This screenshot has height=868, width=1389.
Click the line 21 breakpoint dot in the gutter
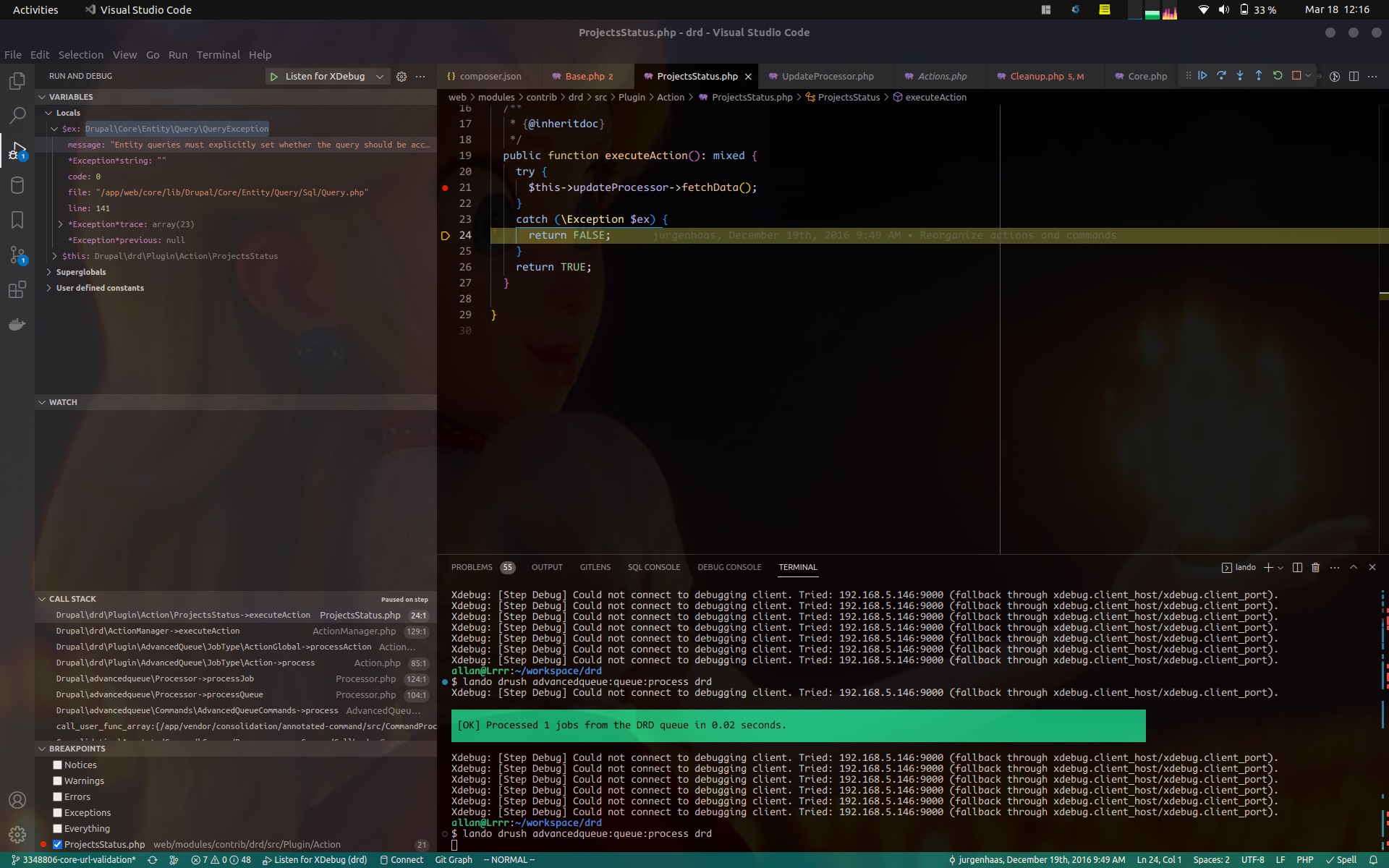446,188
